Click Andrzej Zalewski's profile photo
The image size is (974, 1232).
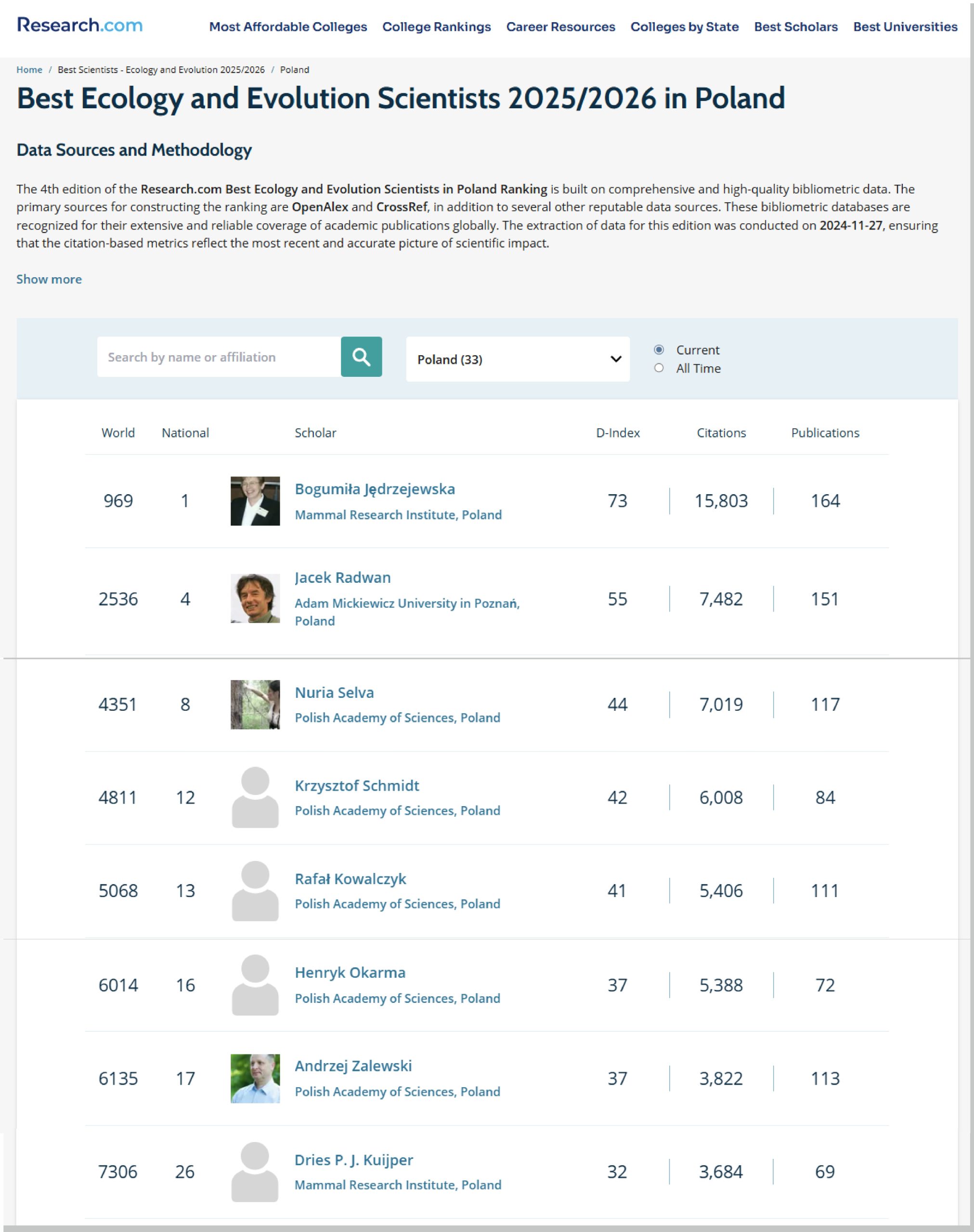tap(255, 1078)
